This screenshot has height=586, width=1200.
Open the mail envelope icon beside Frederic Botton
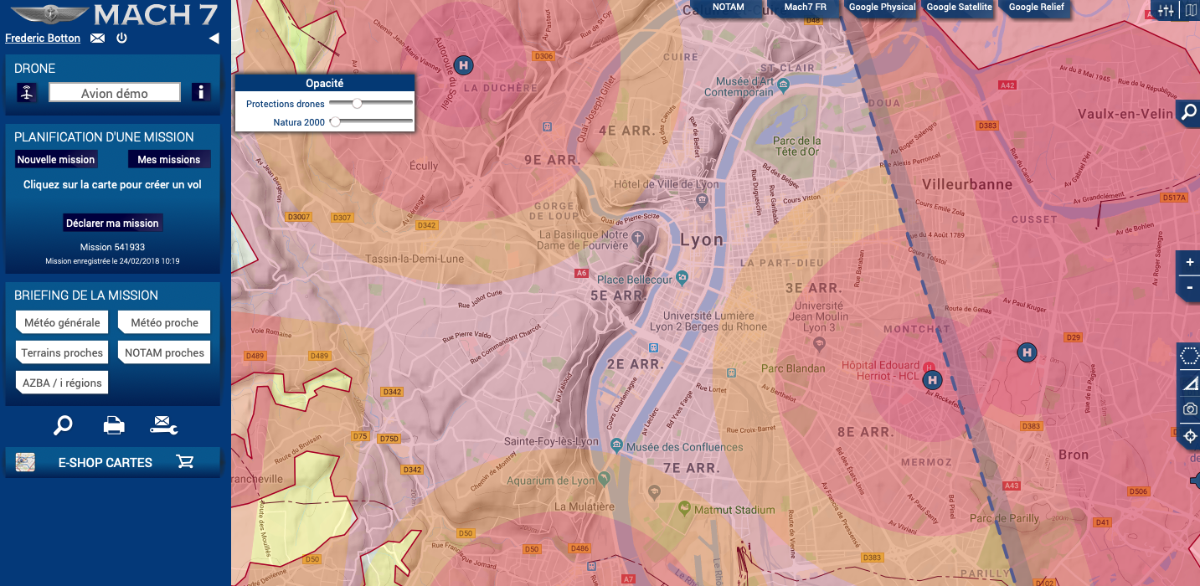click(x=97, y=39)
